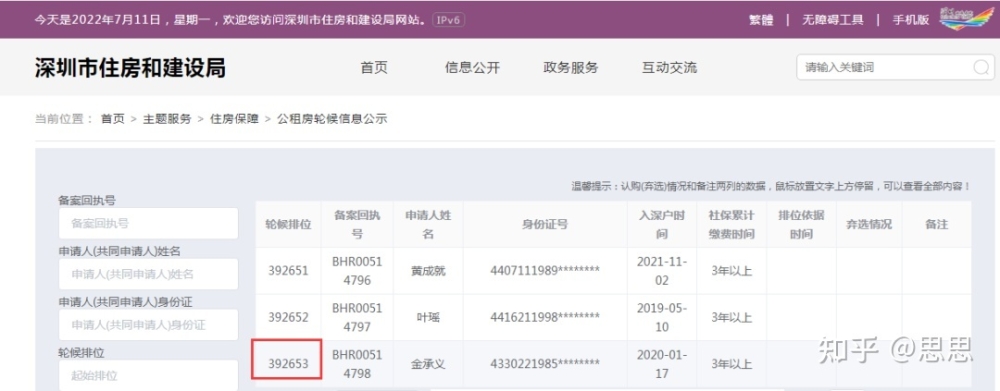The height and width of the screenshot is (391, 1000).
Task: Click the 深圳市住房和建设局 site title
Action: (x=130, y=68)
